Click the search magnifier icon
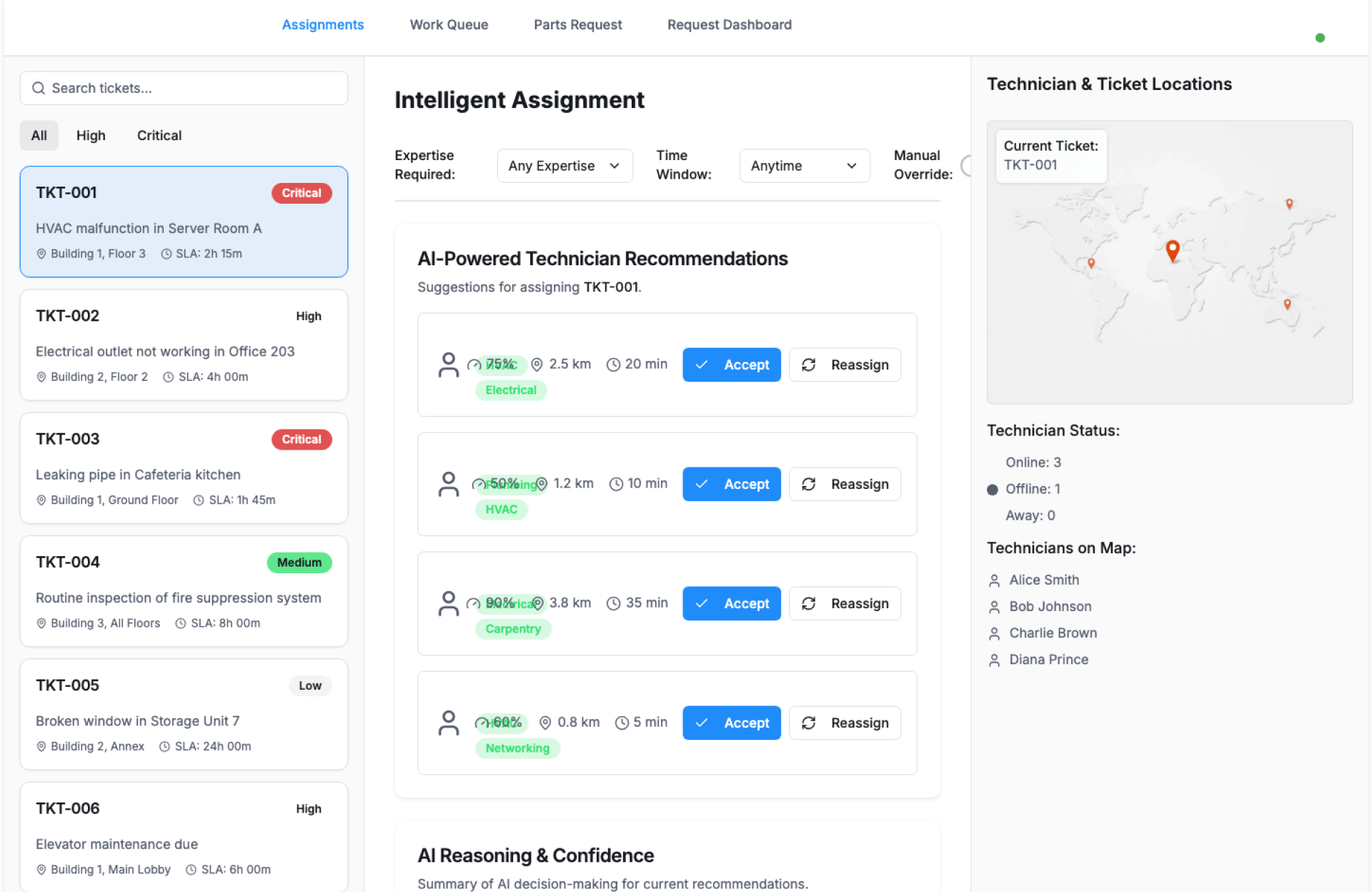Image resolution: width=1372 pixels, height=892 pixels. pos(39,88)
